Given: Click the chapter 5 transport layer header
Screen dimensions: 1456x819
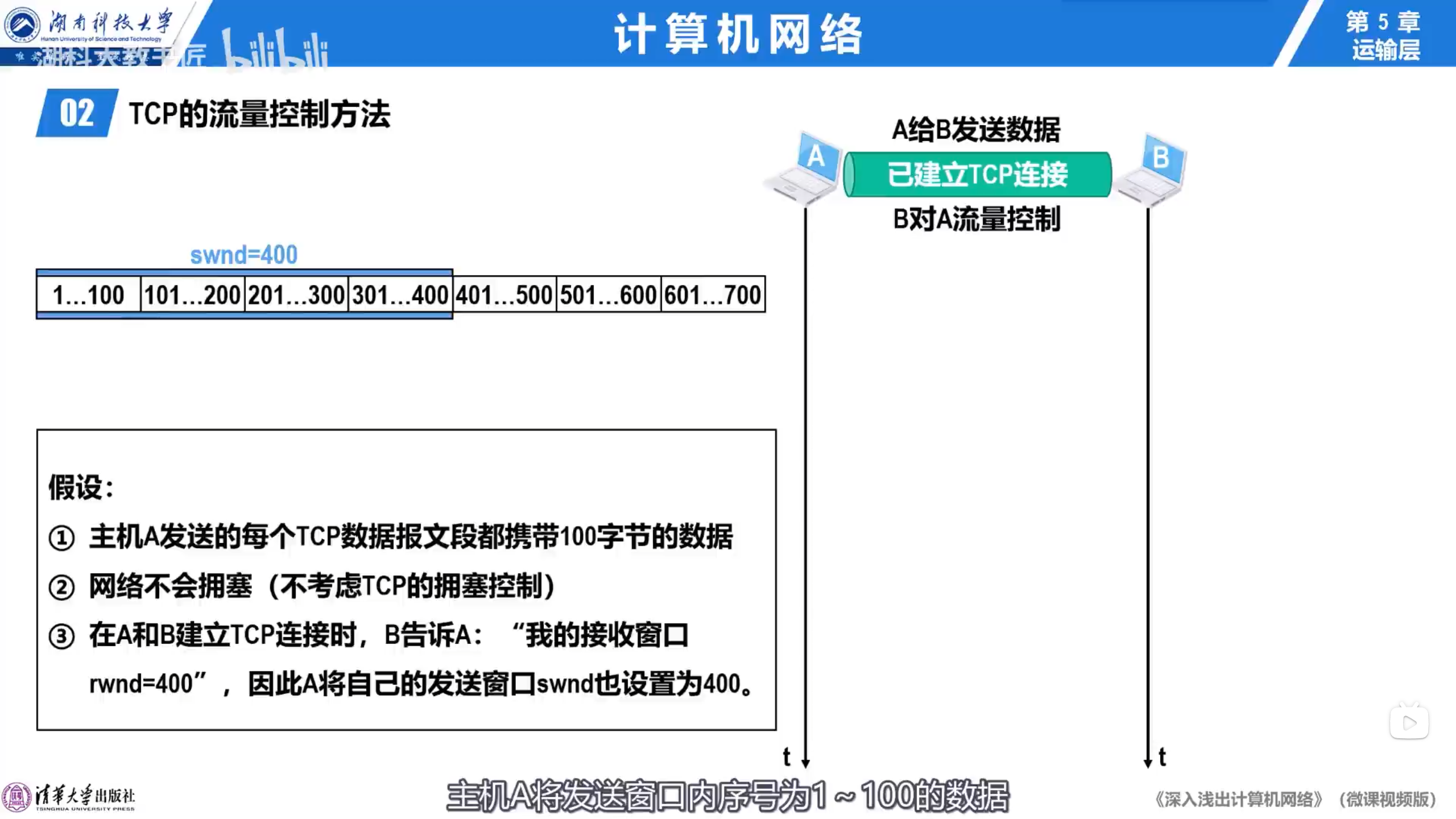Looking at the screenshot, I should (1383, 35).
